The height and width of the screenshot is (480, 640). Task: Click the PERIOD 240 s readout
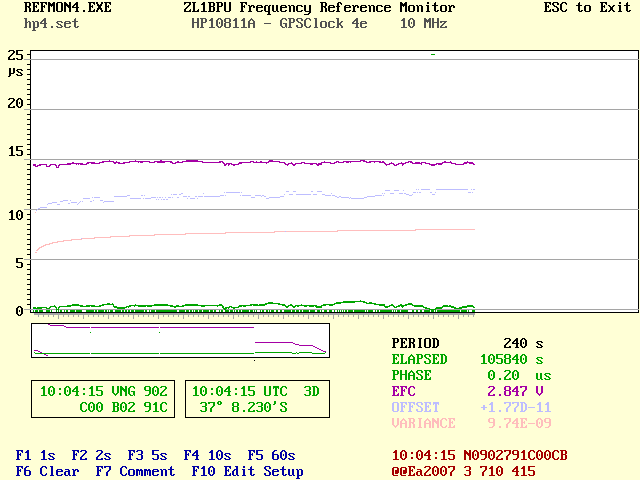coord(468,343)
